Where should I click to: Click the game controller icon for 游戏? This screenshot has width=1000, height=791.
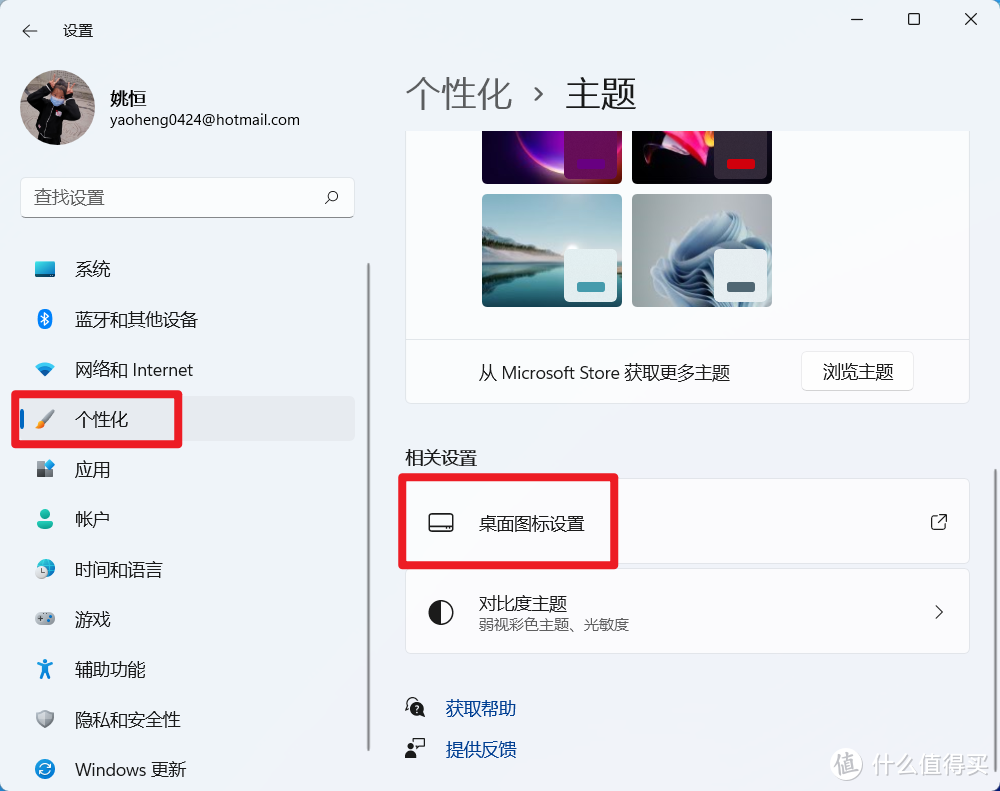click(45, 619)
